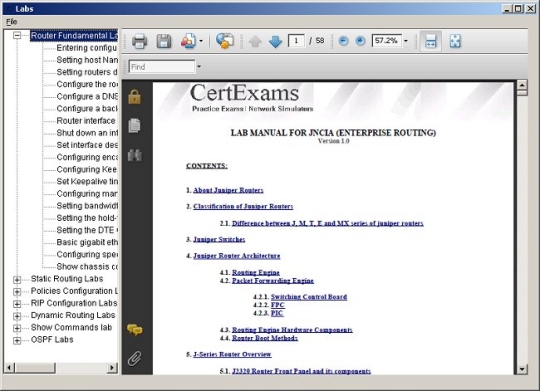Viewport: 540px width, 391px height.
Task: Go to next page blue arrow
Action: (276, 41)
